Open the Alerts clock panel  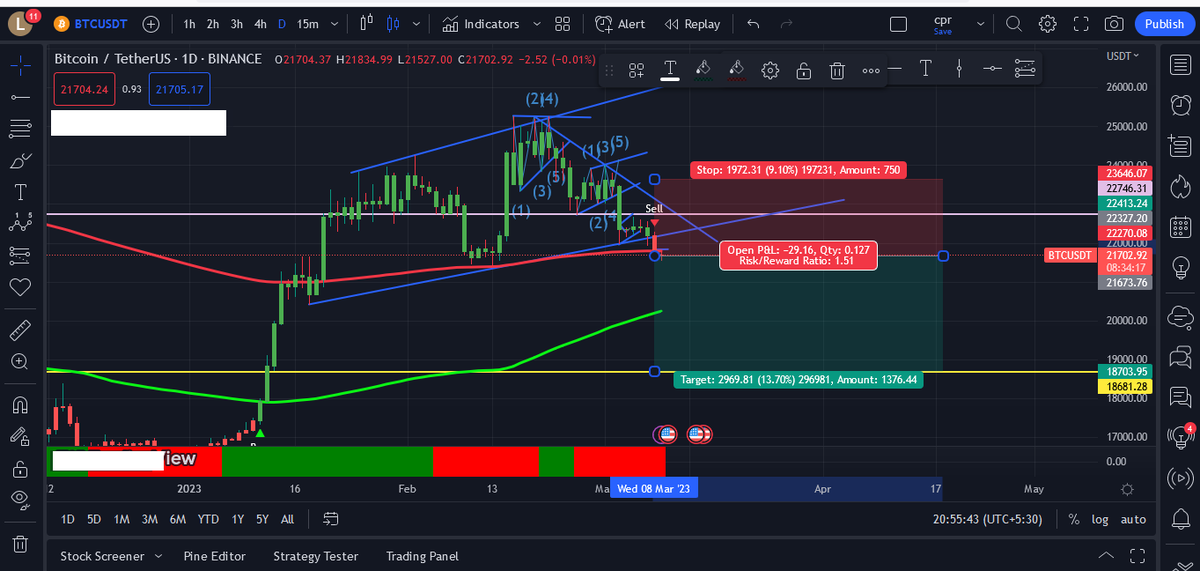[1180, 104]
